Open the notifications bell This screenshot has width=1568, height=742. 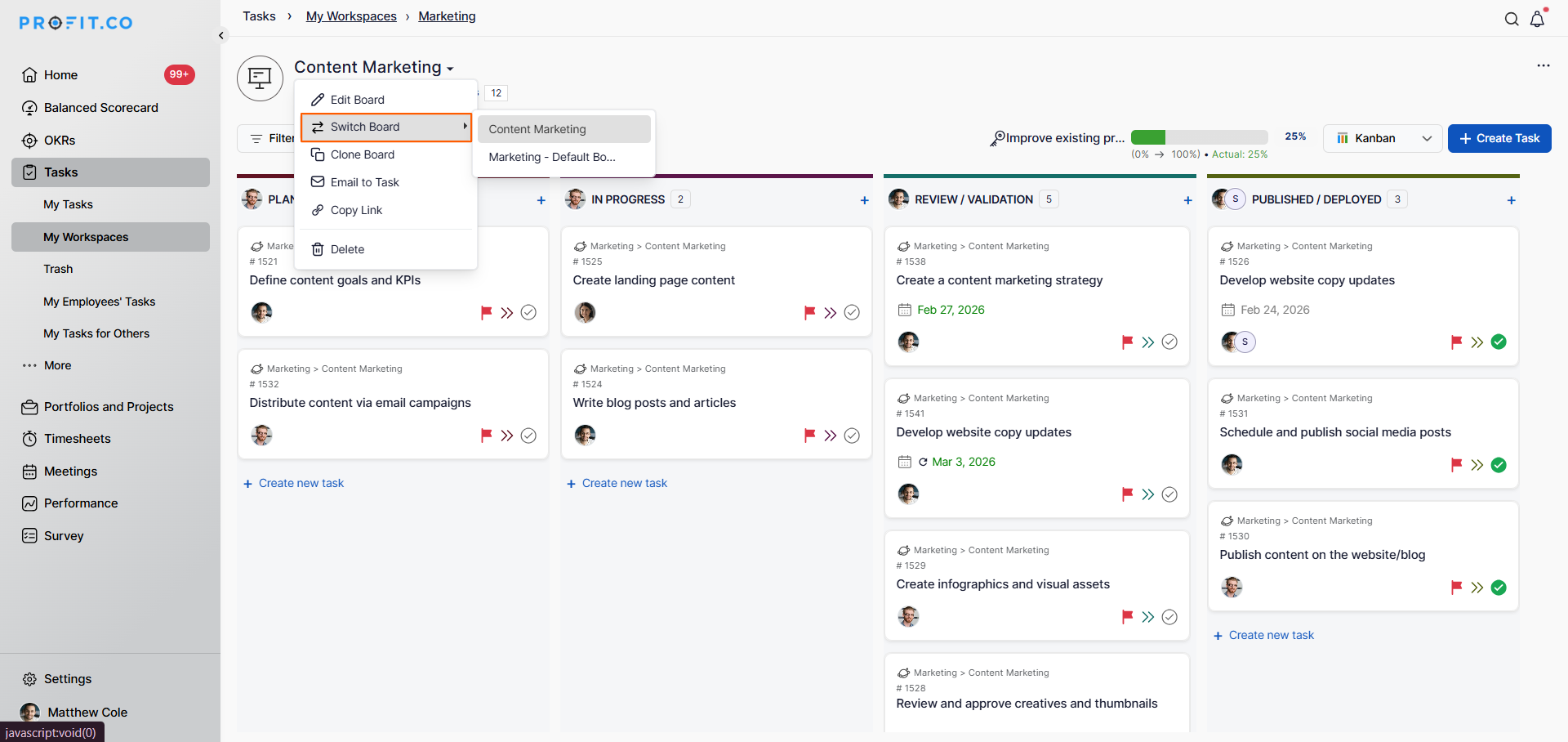tap(1537, 19)
